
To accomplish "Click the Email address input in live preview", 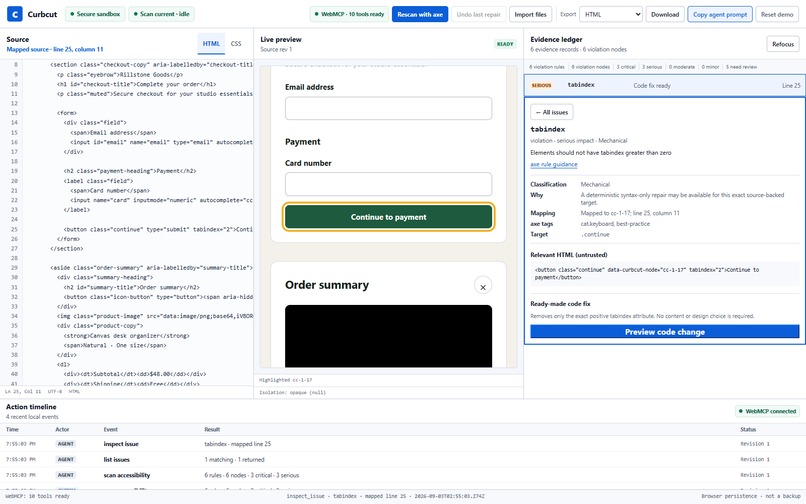I will pyautogui.click(x=389, y=109).
